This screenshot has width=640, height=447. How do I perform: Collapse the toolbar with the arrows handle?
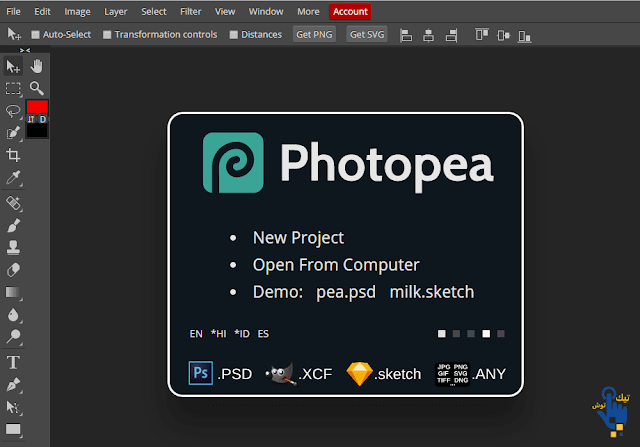25,50
